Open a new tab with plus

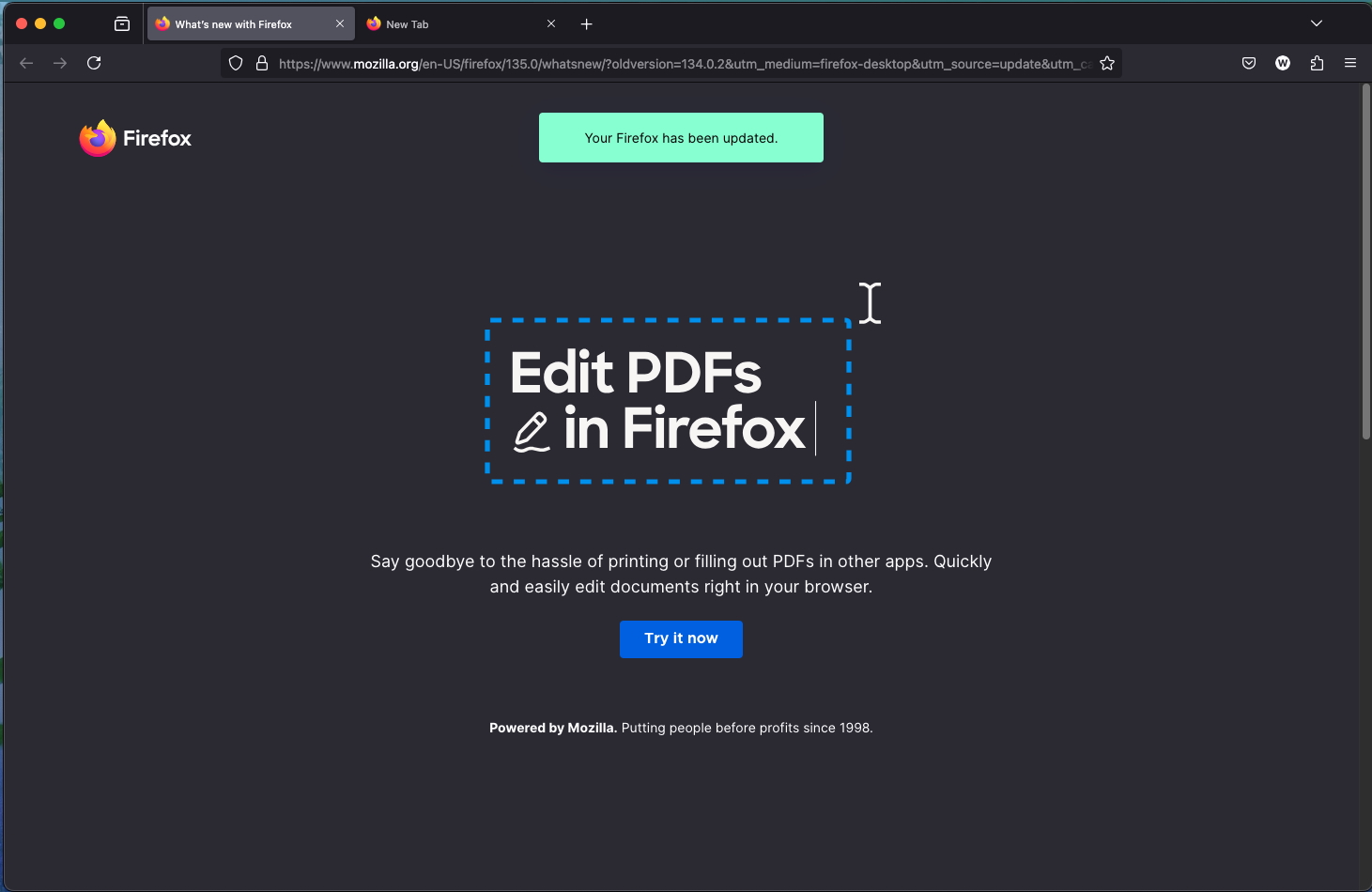[x=587, y=23]
